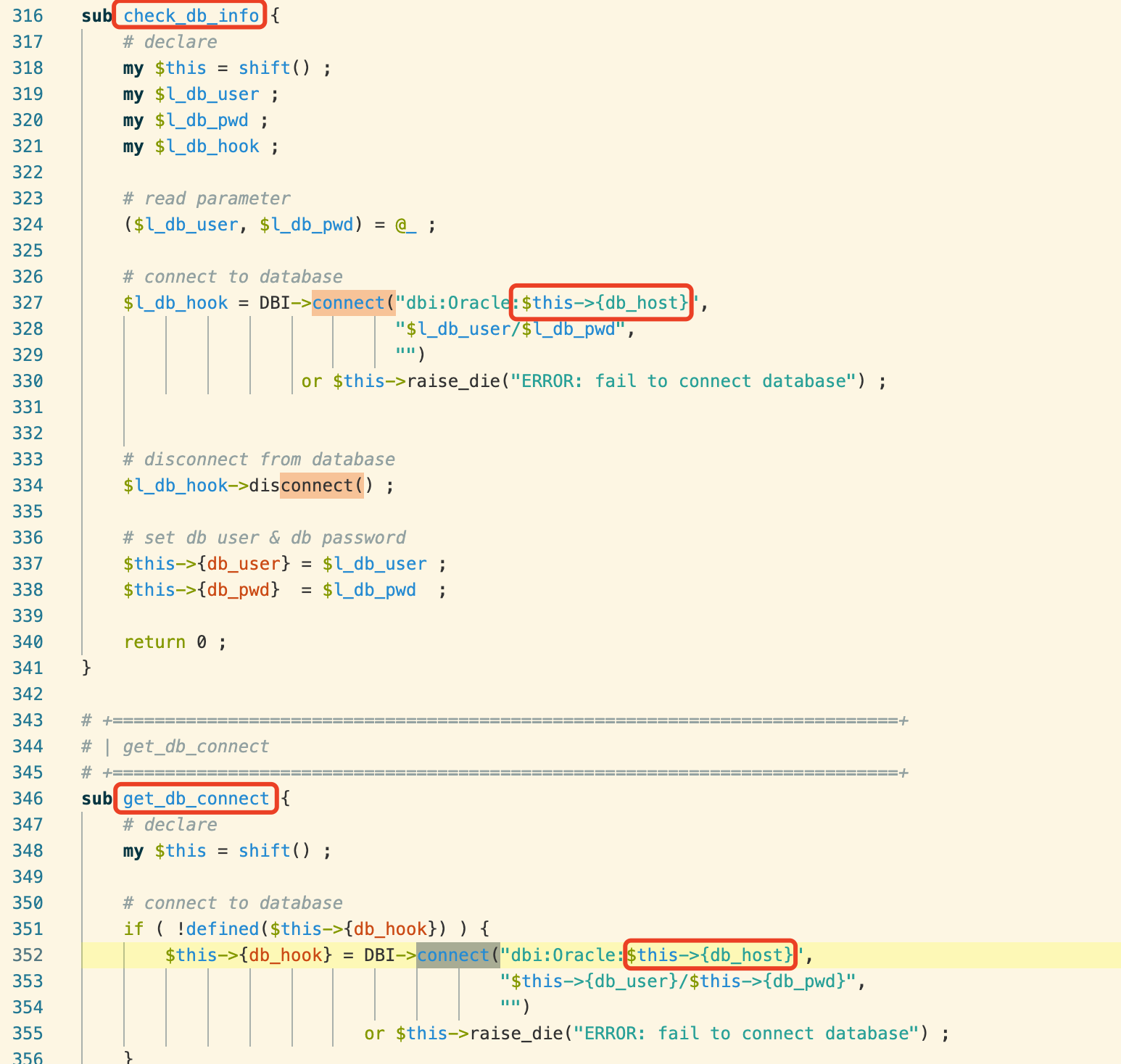Click $this->{db_host} on line 352
Screen dimensions: 1121x1064
click(711, 955)
